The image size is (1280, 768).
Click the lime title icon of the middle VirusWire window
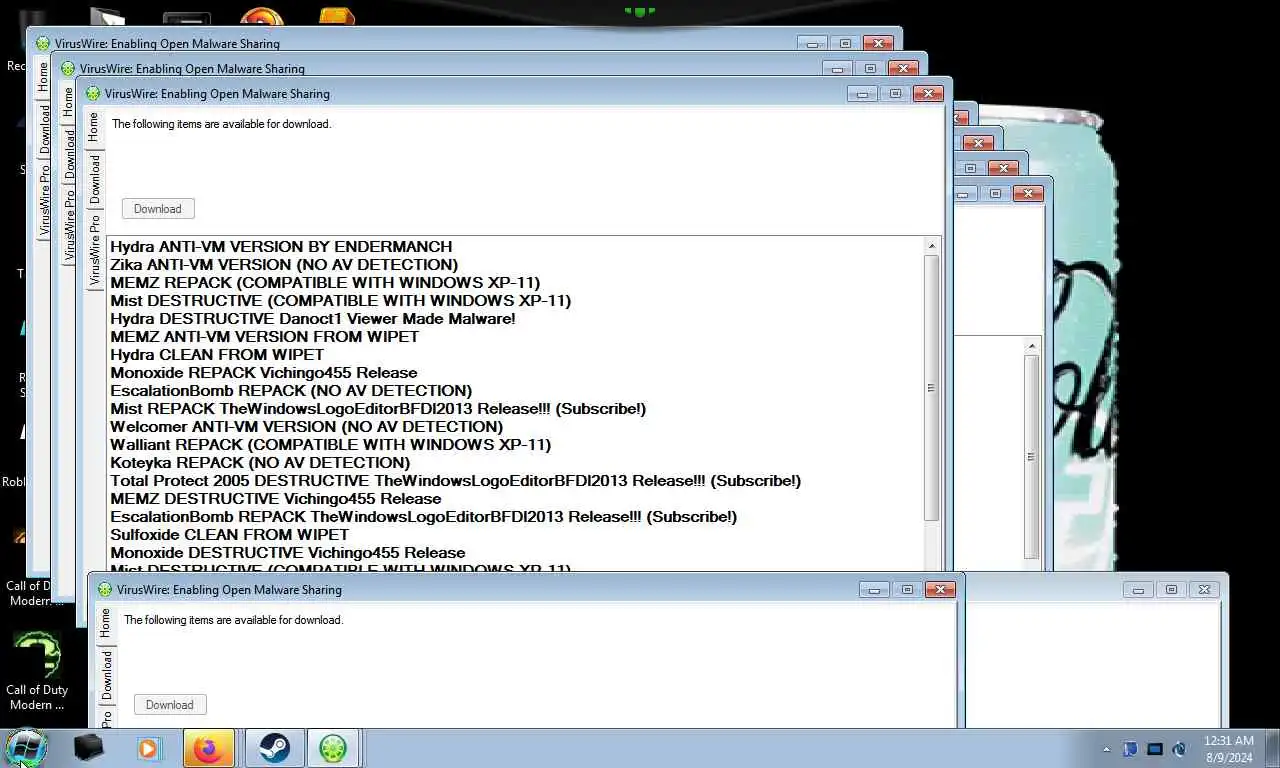point(68,69)
